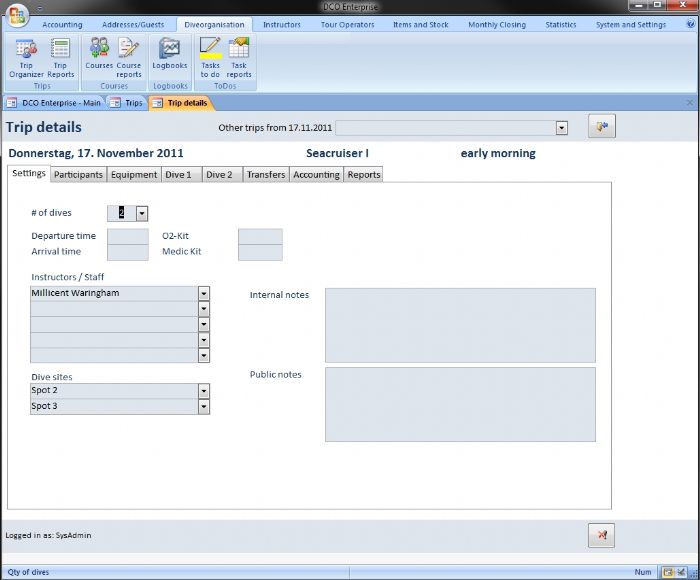The height and width of the screenshot is (580, 700).
Task: Open the Statistics ribbon menu
Action: coord(561,25)
